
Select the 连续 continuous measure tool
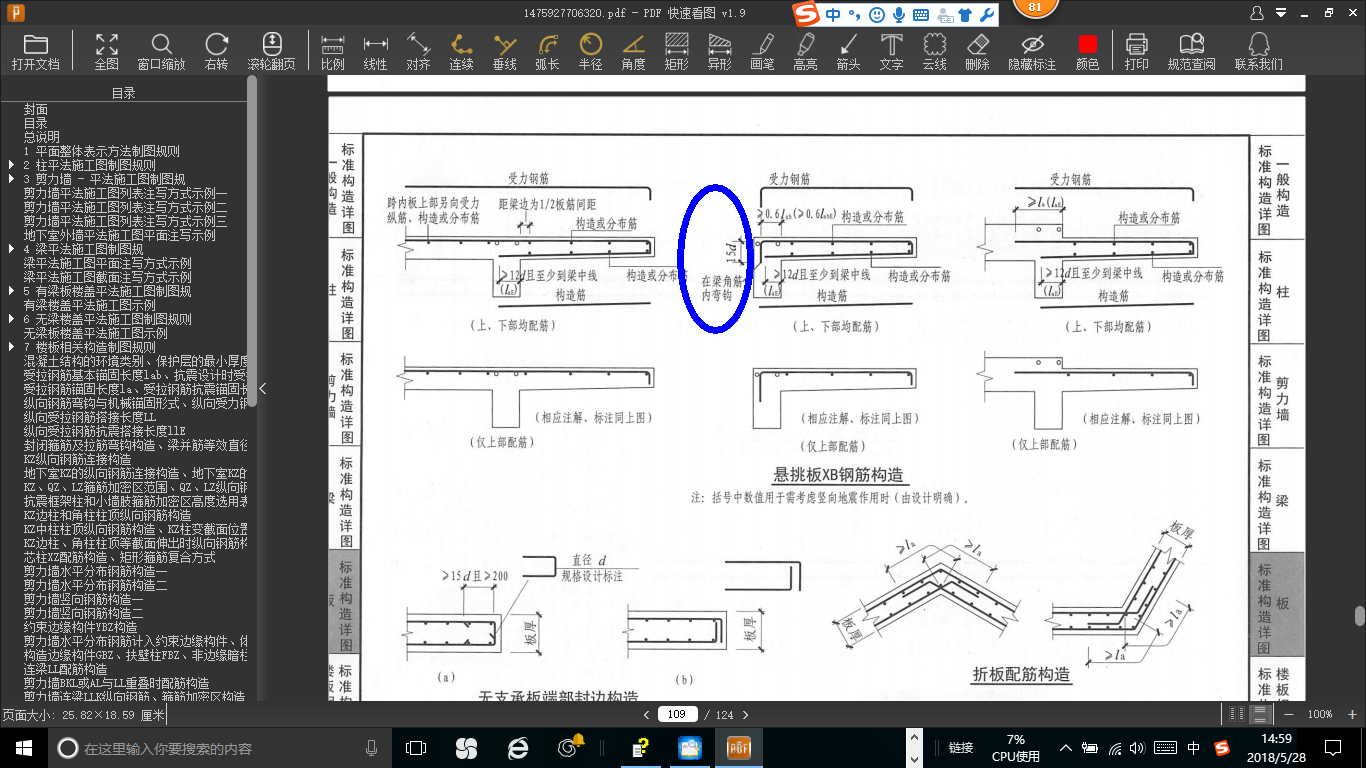coord(462,51)
